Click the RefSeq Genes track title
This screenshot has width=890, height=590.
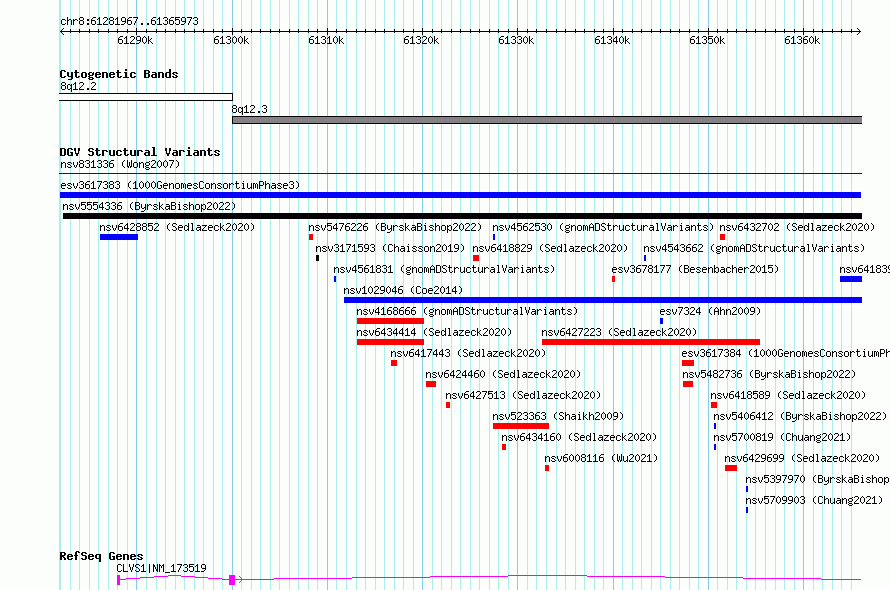tap(101, 556)
